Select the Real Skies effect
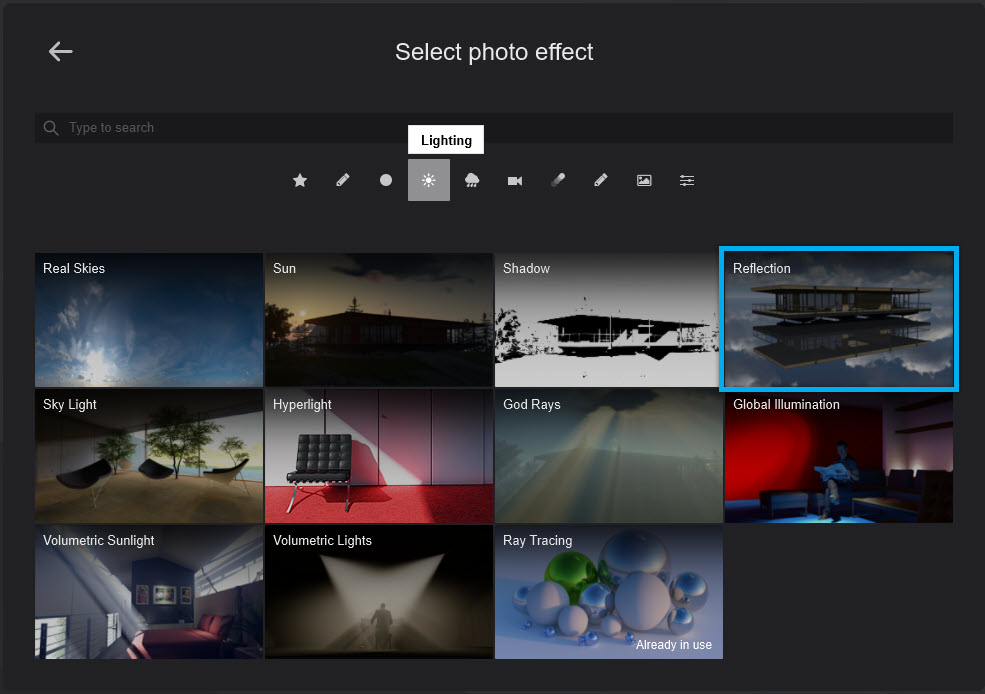This screenshot has width=985, height=694. tap(148, 320)
